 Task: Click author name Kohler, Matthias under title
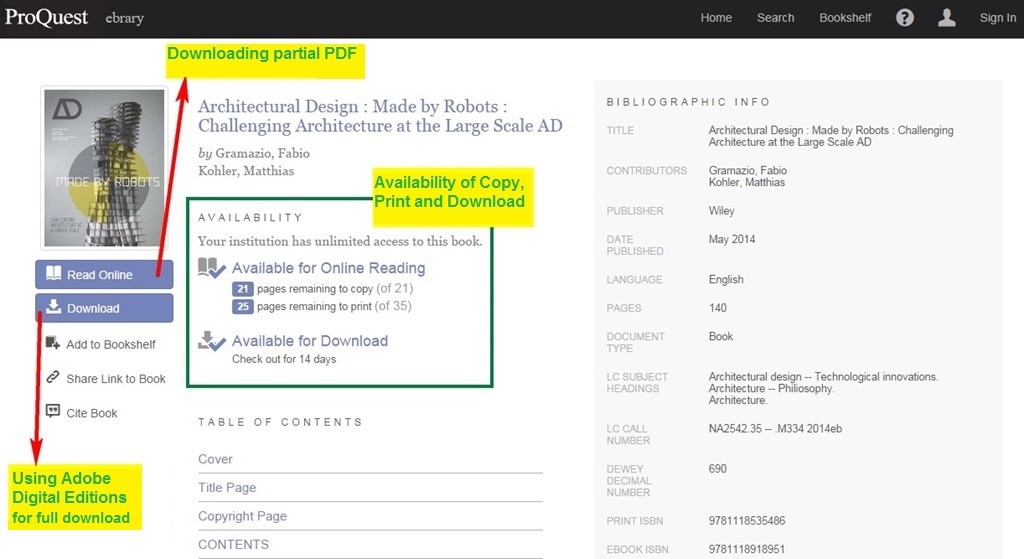[x=246, y=170]
